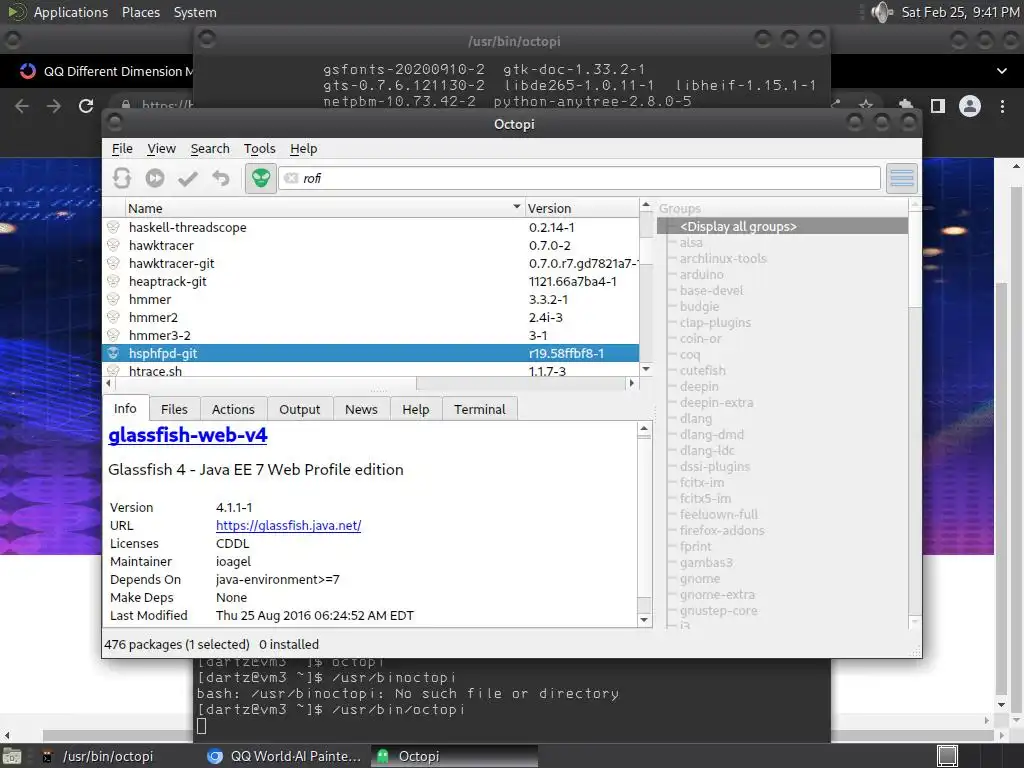The width and height of the screenshot is (1024, 768).
Task: Clear the search field with its x icon
Action: click(291, 178)
